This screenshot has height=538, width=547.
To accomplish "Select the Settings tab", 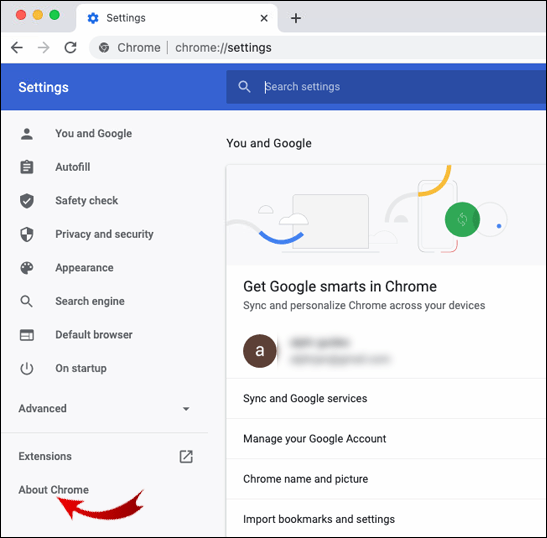I will point(177,18).
